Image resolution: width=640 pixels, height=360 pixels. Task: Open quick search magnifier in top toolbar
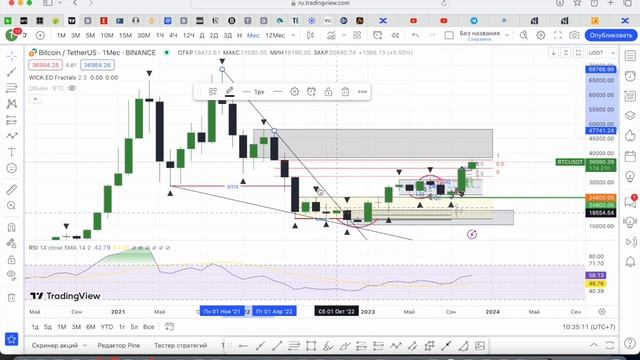click(x=524, y=36)
